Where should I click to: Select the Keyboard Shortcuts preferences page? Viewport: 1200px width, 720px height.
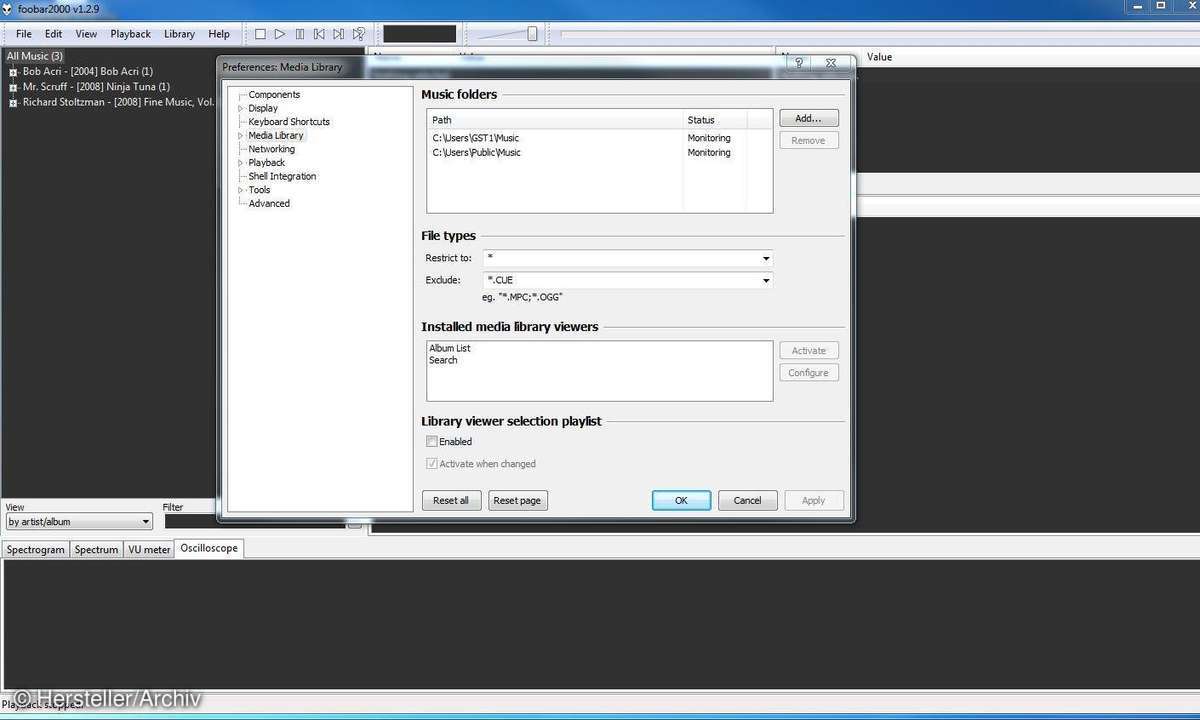[x=289, y=122]
